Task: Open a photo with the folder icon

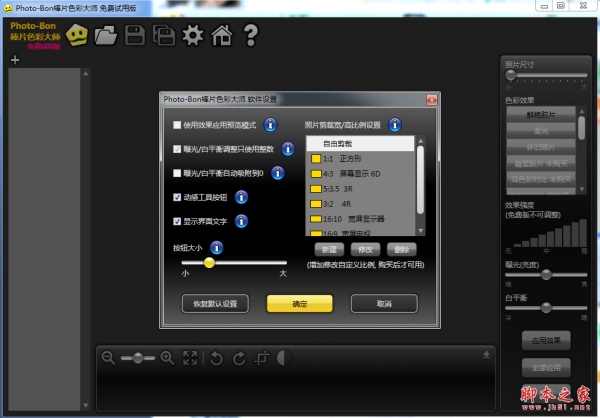Action: tap(106, 36)
